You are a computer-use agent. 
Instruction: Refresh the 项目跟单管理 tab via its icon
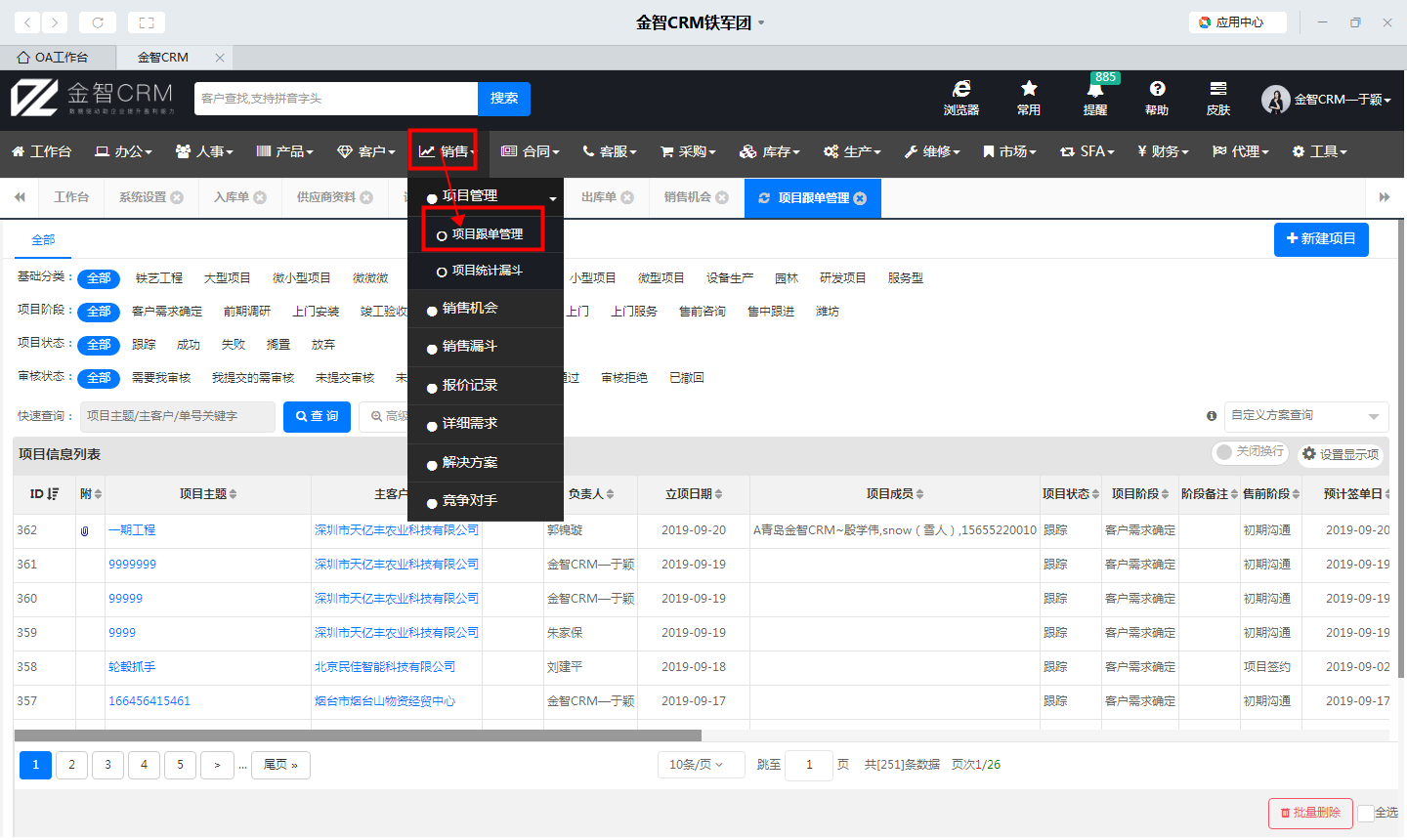764,198
